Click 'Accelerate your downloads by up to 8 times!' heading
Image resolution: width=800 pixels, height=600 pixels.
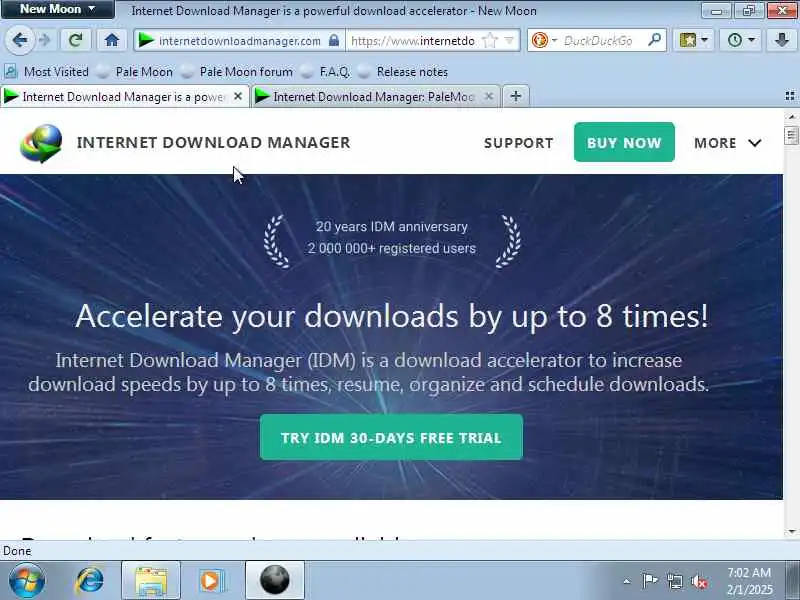(391, 316)
